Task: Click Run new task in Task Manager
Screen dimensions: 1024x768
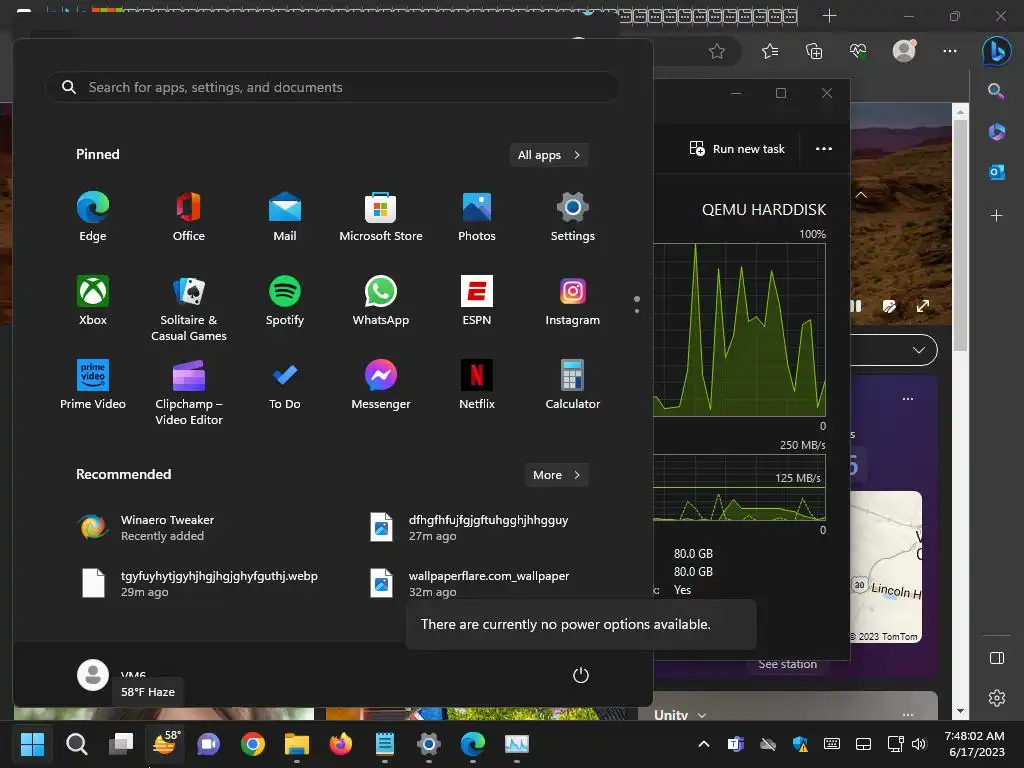Action: tap(737, 149)
